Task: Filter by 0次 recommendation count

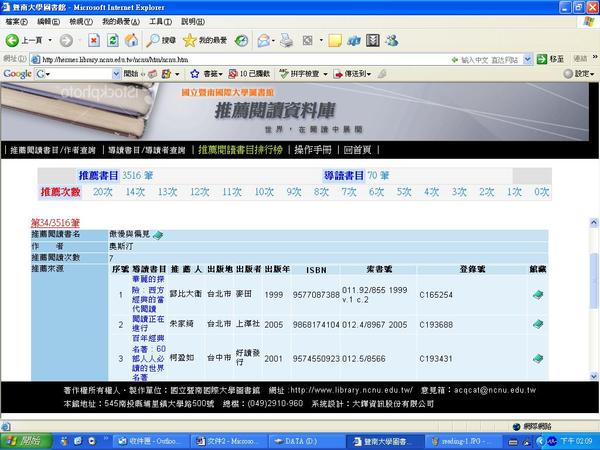Action: [x=541, y=192]
